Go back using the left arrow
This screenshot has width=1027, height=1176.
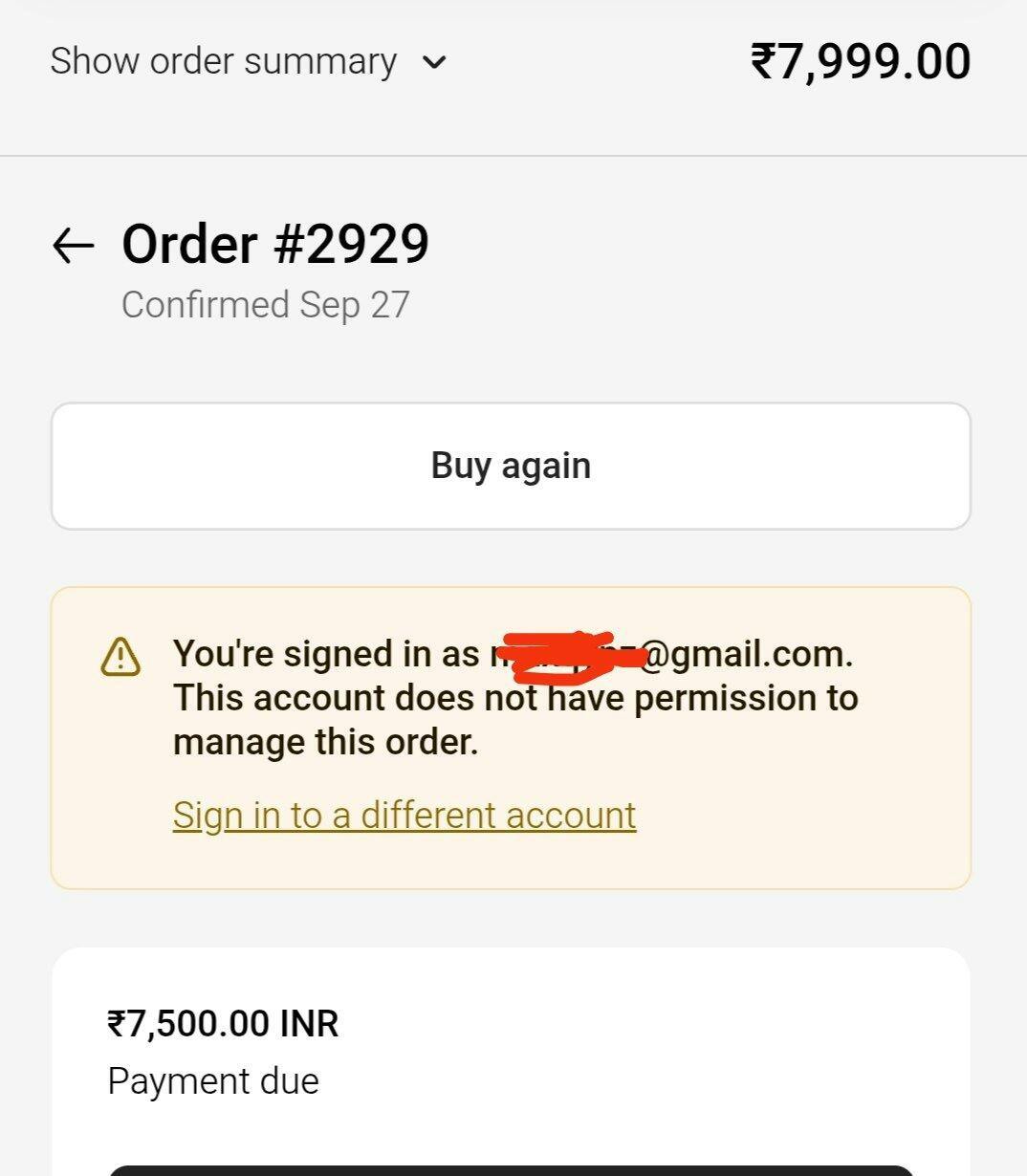73,246
